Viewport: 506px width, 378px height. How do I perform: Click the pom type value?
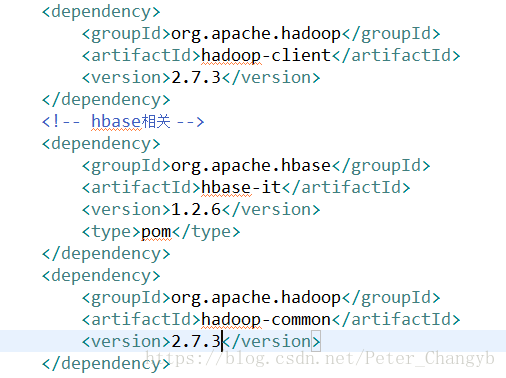[x=156, y=232]
